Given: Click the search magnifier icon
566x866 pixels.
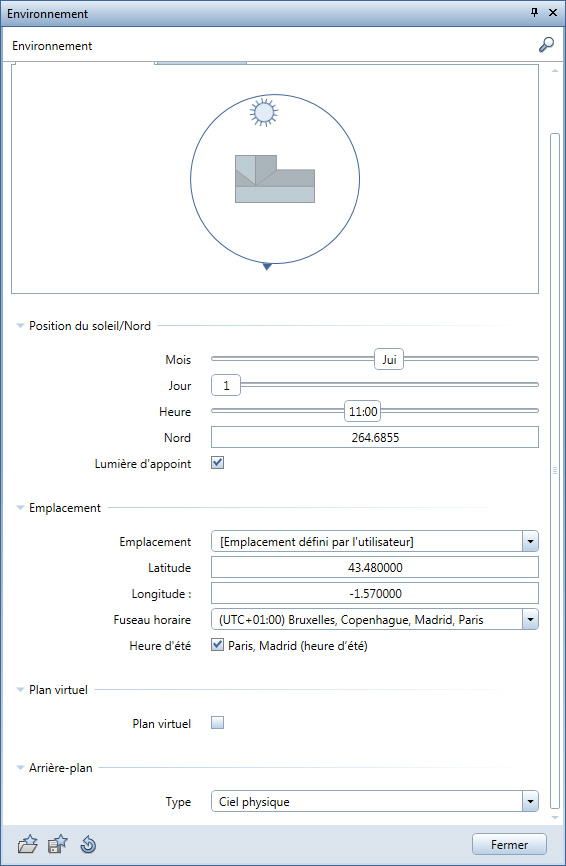Looking at the screenshot, I should (546, 45).
